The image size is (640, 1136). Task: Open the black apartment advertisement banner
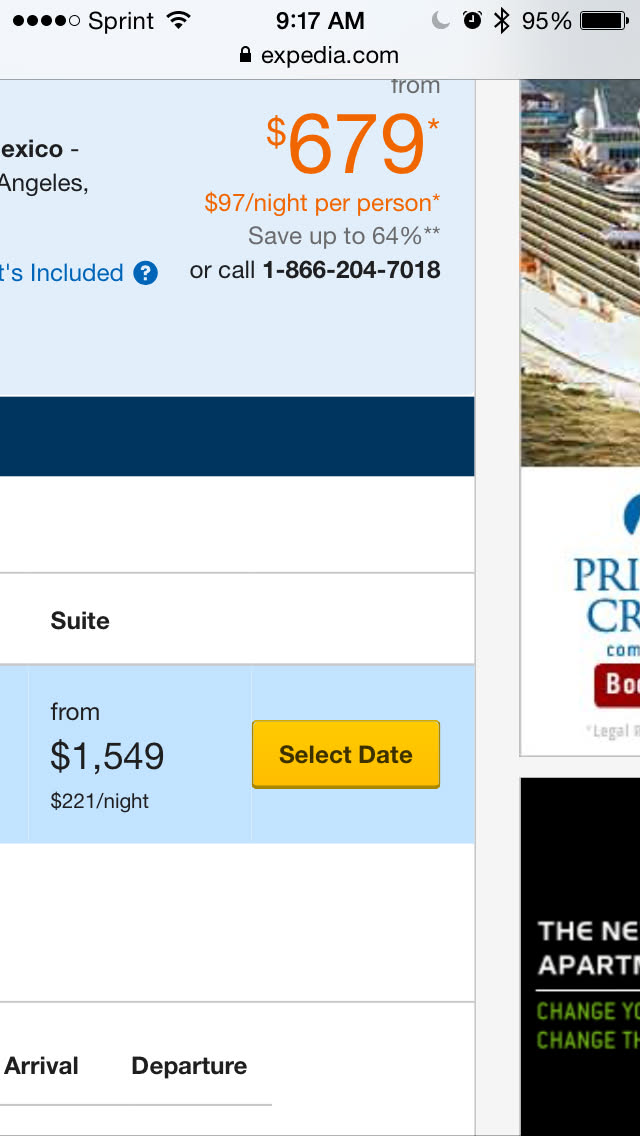pos(580,955)
